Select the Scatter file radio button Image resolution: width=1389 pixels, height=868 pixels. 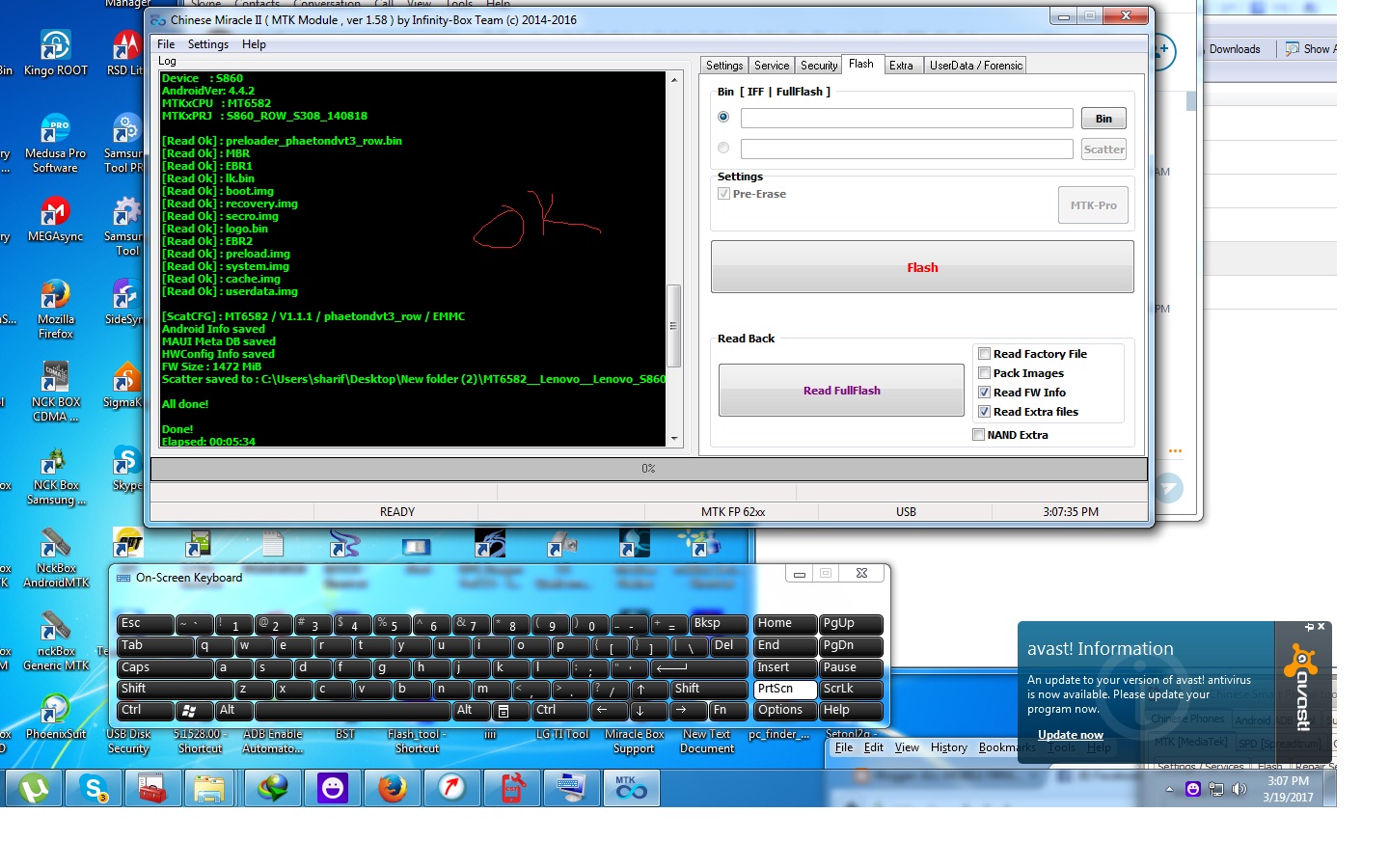(x=723, y=148)
